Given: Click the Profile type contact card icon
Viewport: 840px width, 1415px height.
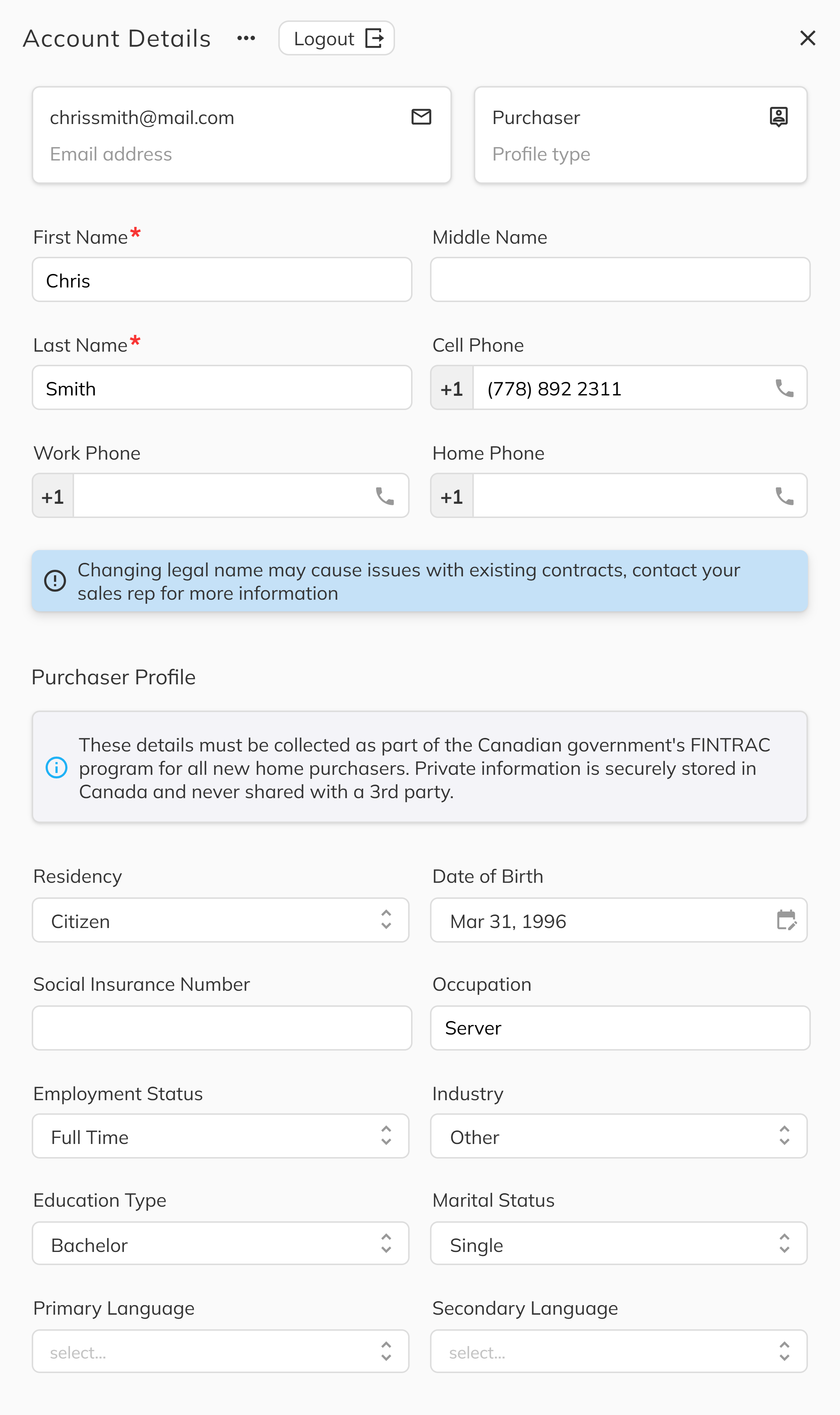Looking at the screenshot, I should (778, 117).
